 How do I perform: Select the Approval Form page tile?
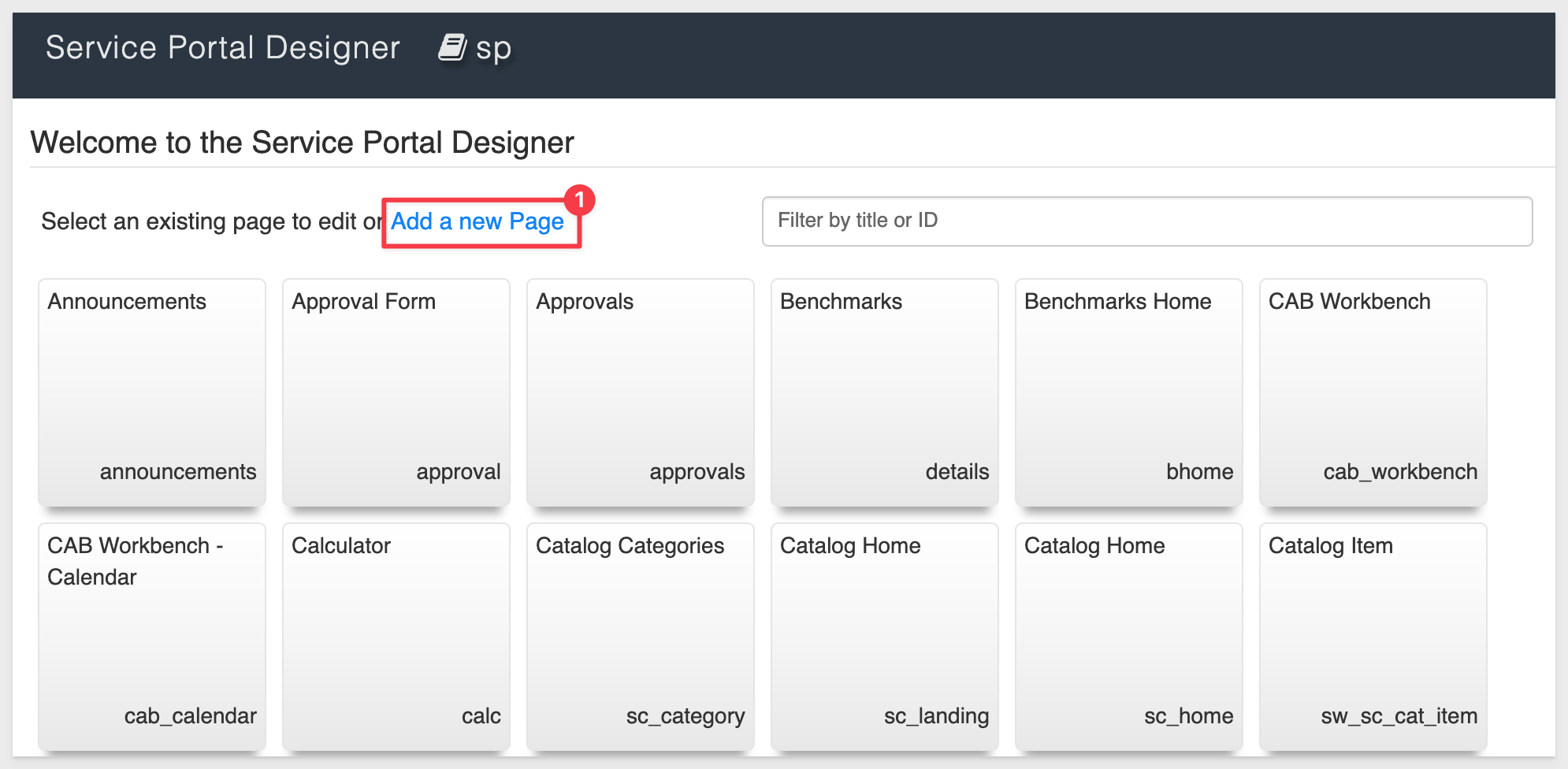coord(396,392)
